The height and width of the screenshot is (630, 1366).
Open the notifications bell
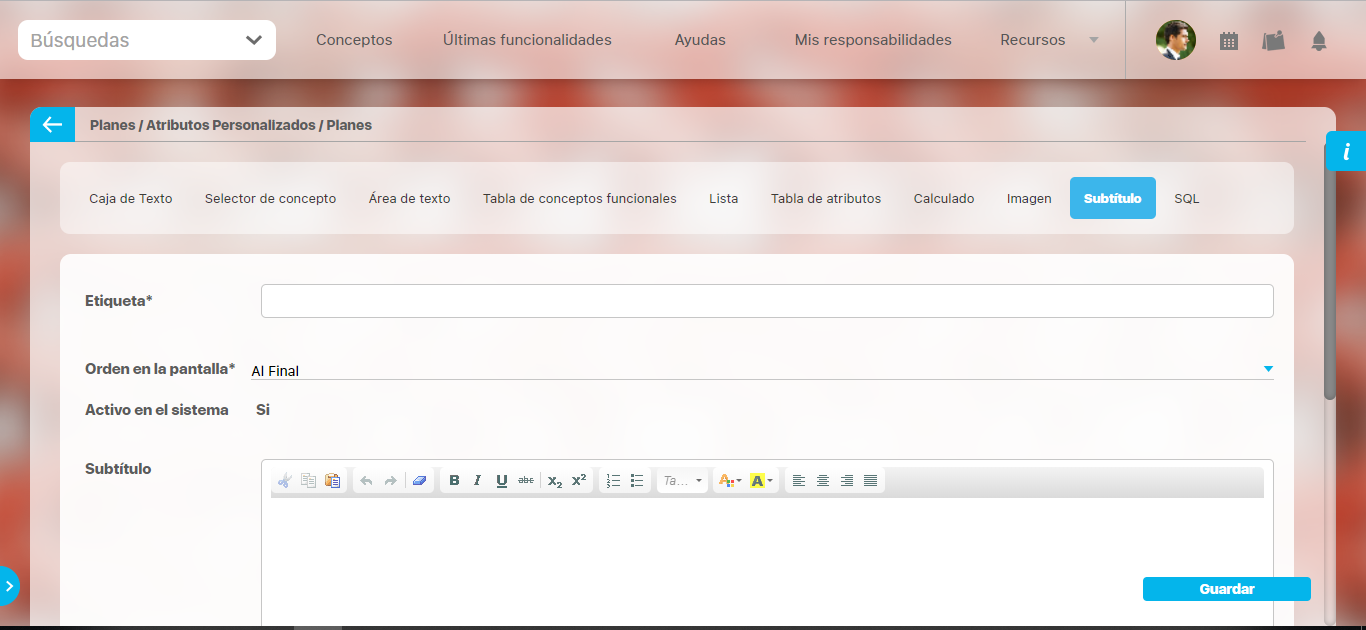coord(1319,41)
